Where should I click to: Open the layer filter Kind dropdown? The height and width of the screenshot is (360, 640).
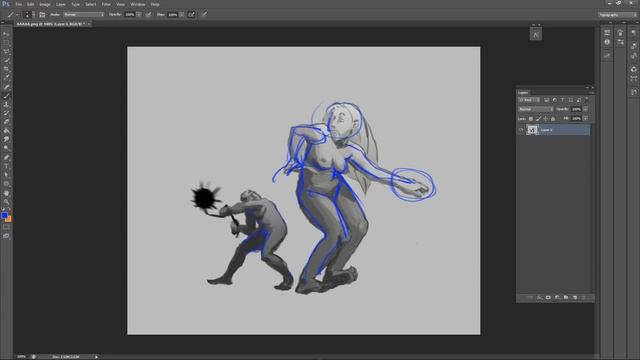[x=529, y=100]
